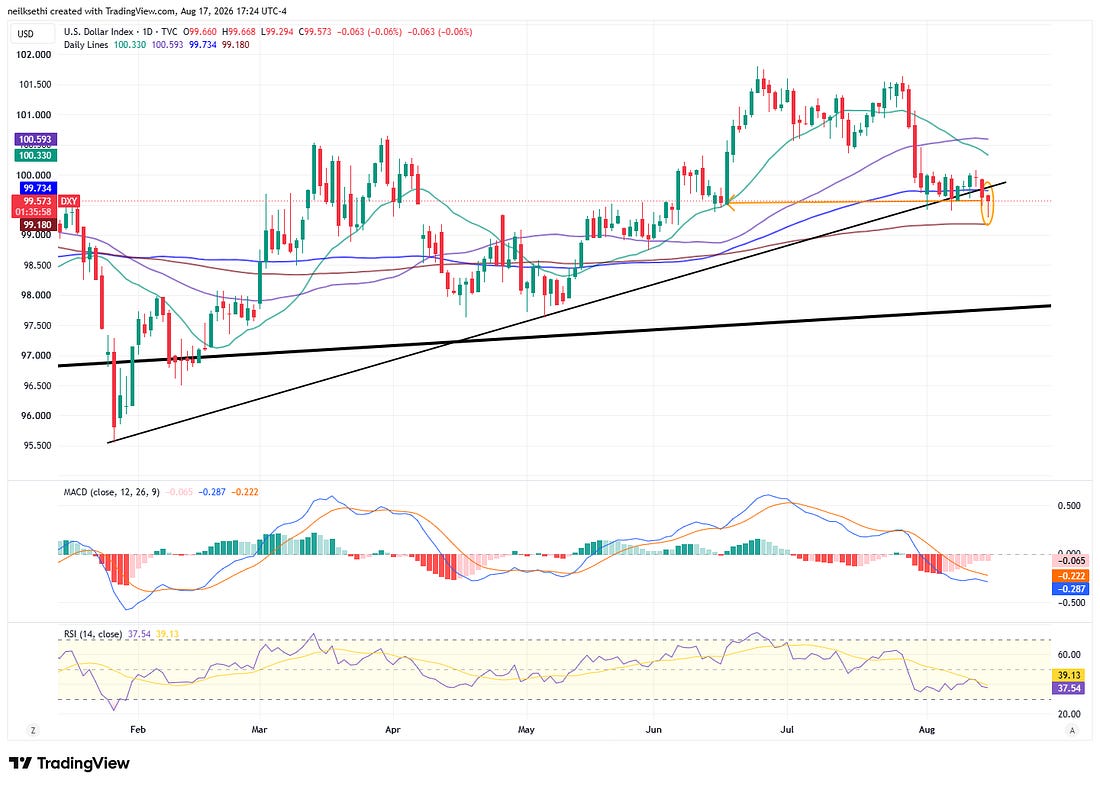The height and width of the screenshot is (786, 1100).
Task: Click 99.180 in the Daily Lines legend
Action: coord(236,44)
